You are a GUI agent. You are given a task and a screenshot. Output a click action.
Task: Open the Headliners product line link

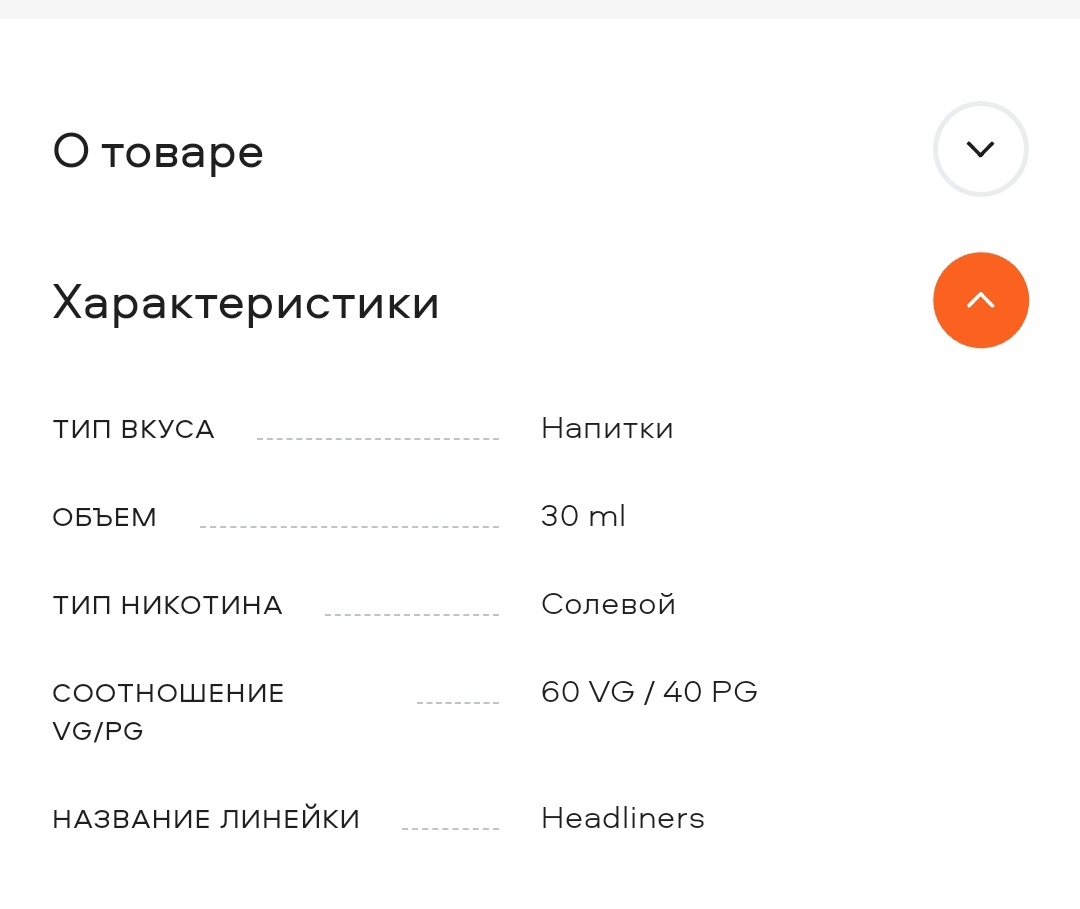pos(623,818)
